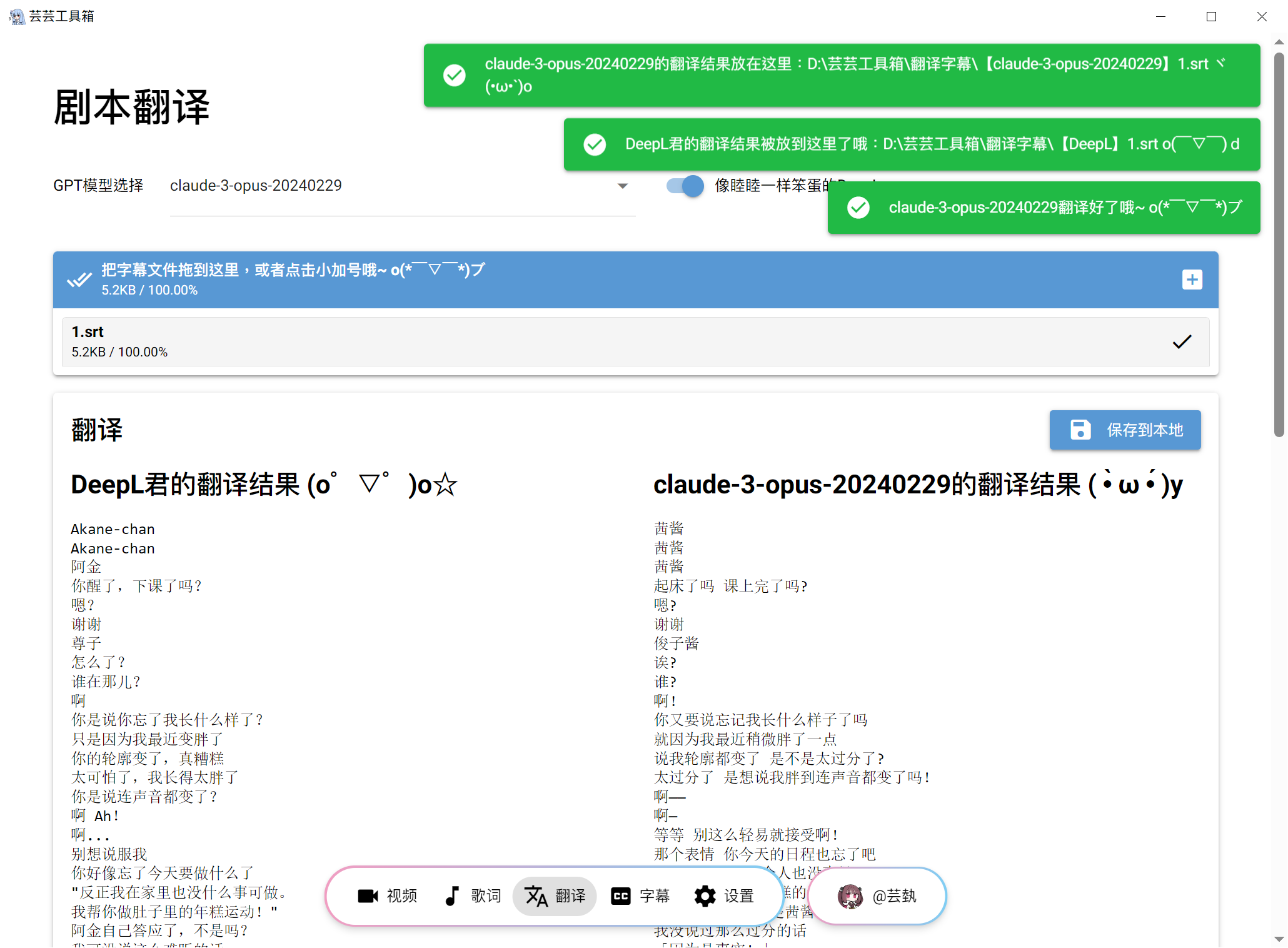The width and height of the screenshot is (1288, 948).
Task: Click the DeepL line 尊子
Action: 86,643
